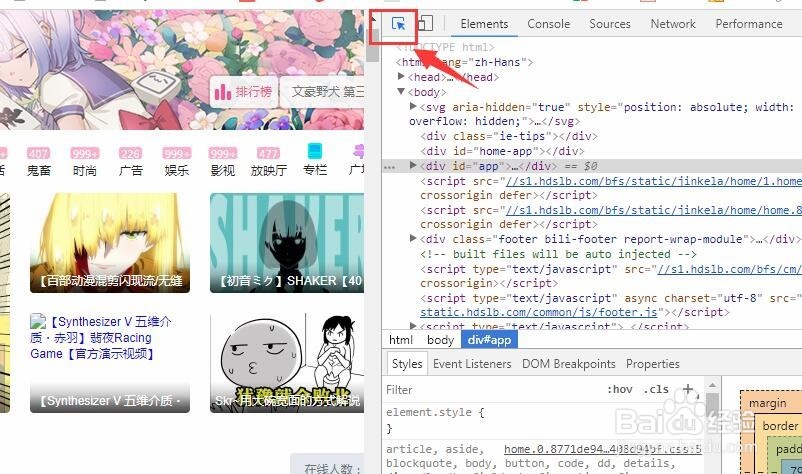This screenshot has width=802, height=474.
Task: Expand the footer bili-footer div node
Action: [413, 238]
